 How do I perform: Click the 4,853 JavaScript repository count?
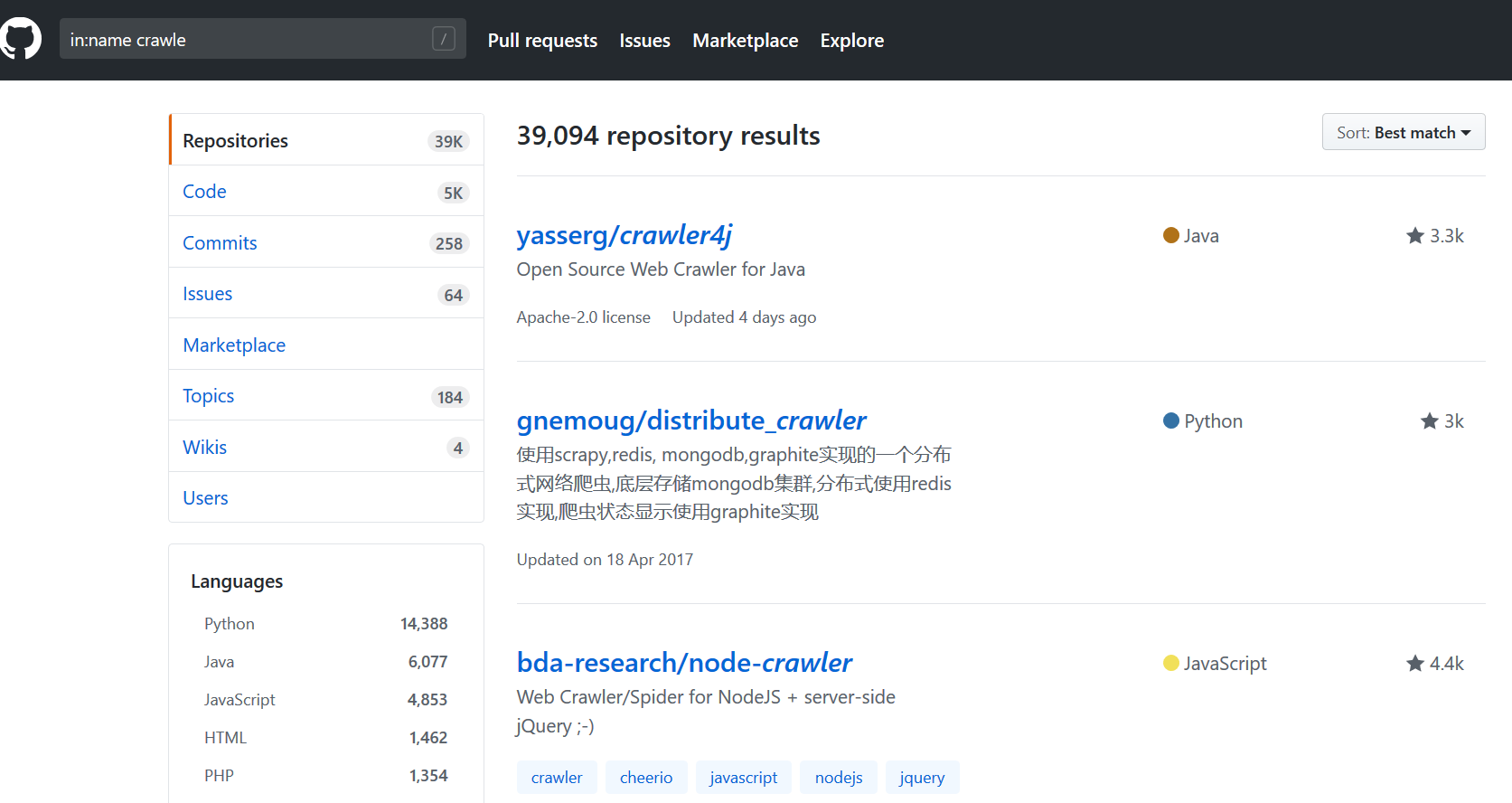pyautogui.click(x=427, y=700)
